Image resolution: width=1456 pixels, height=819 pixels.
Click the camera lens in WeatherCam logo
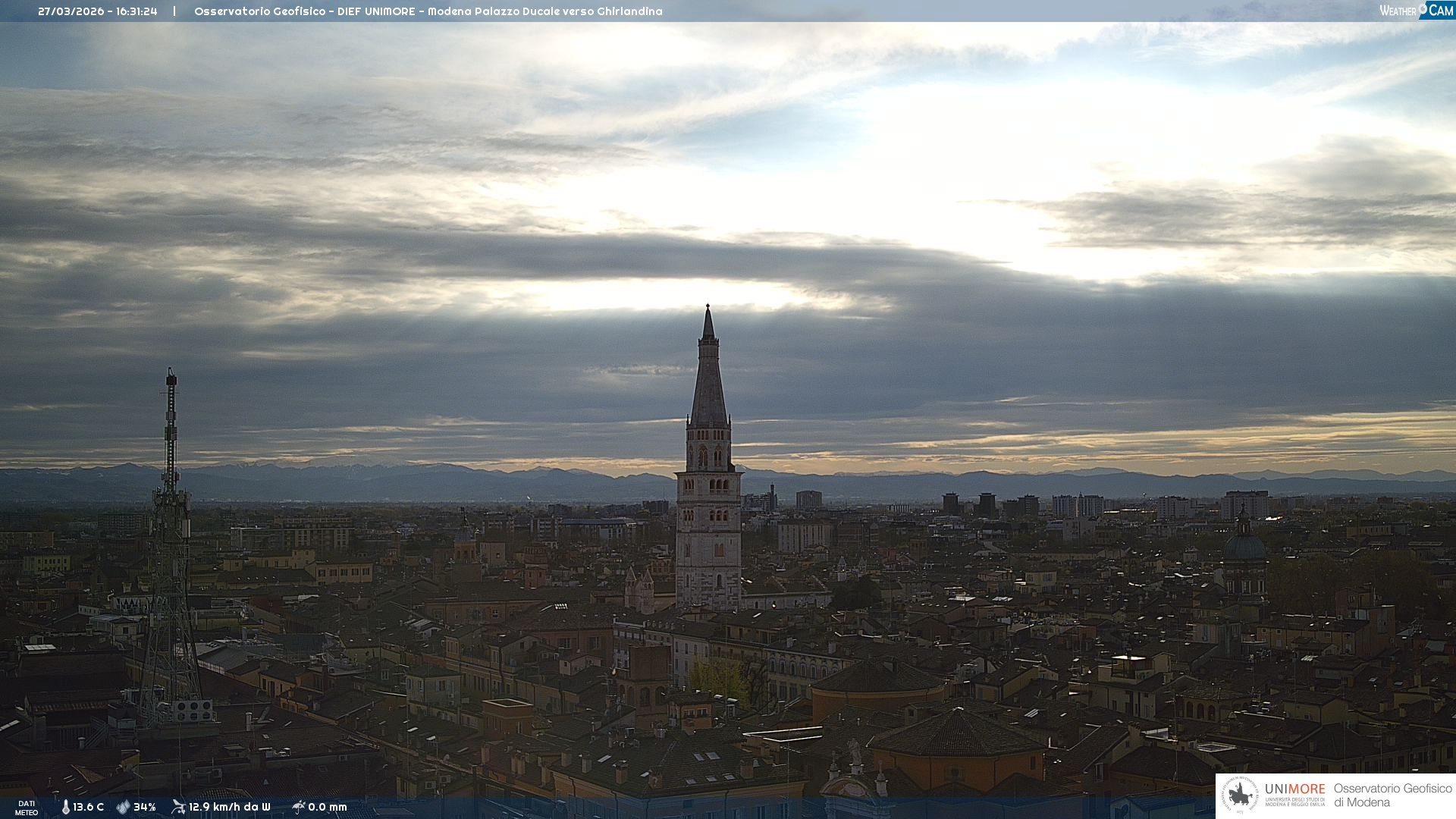tap(1423, 8)
